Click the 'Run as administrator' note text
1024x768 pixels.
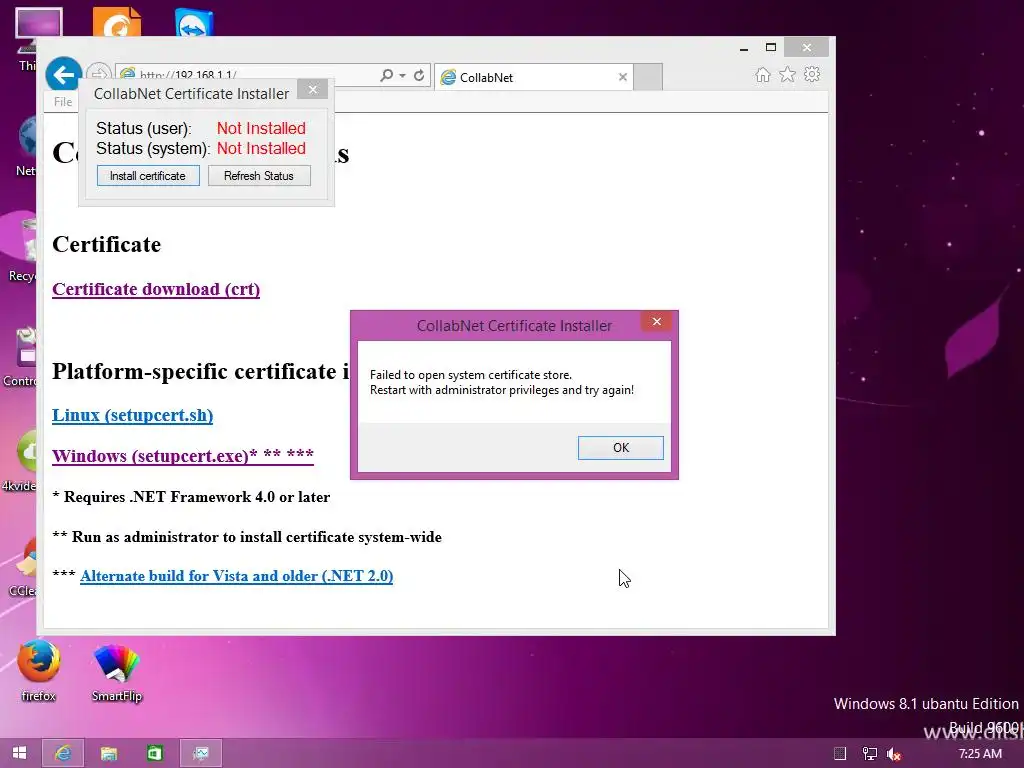pos(247,537)
